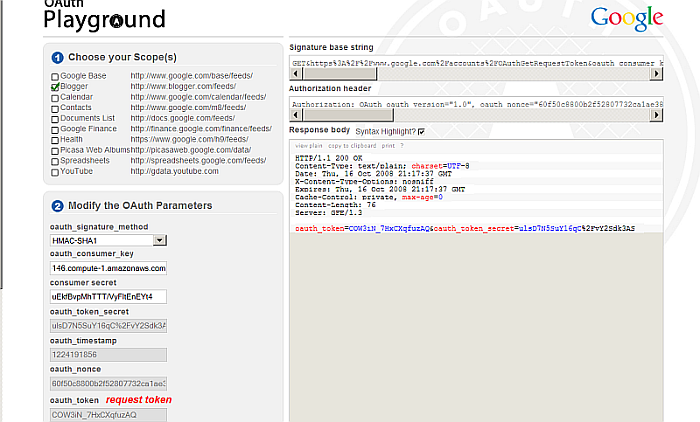Click the 'Content-Length: 76' response line

click(335, 205)
